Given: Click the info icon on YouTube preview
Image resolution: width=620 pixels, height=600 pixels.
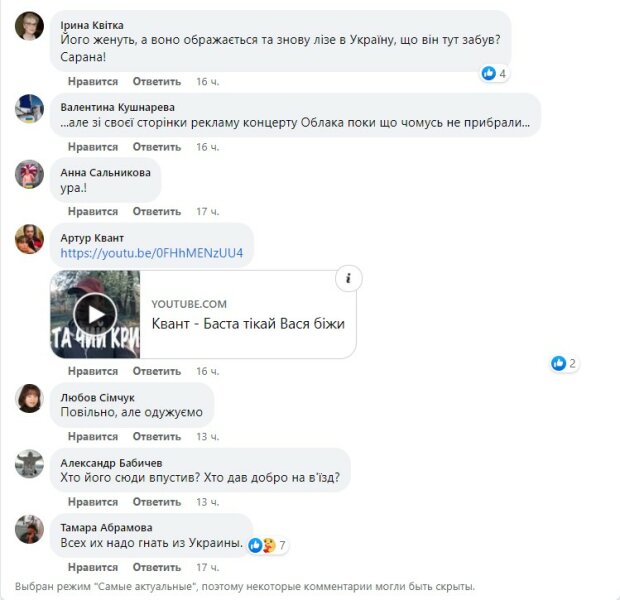Looking at the screenshot, I should pos(348,278).
